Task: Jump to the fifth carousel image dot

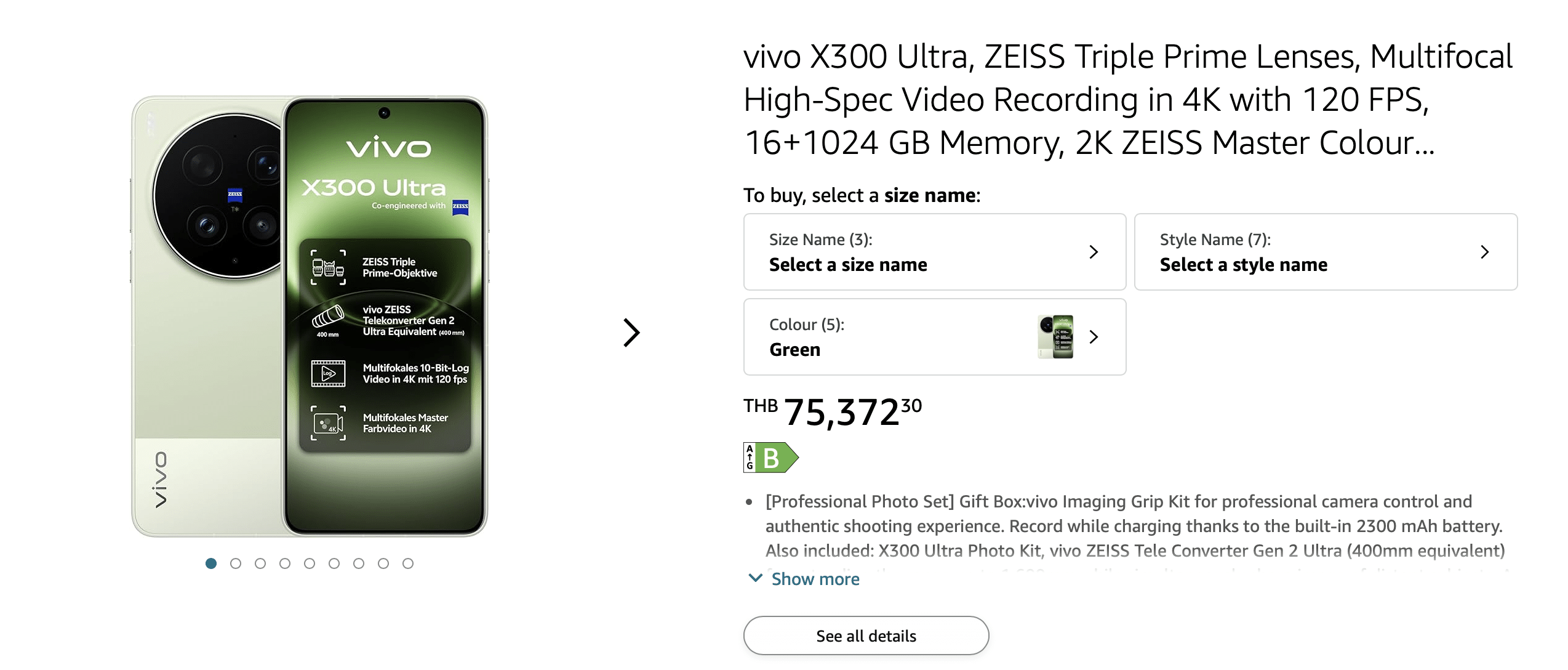Action: tap(310, 563)
